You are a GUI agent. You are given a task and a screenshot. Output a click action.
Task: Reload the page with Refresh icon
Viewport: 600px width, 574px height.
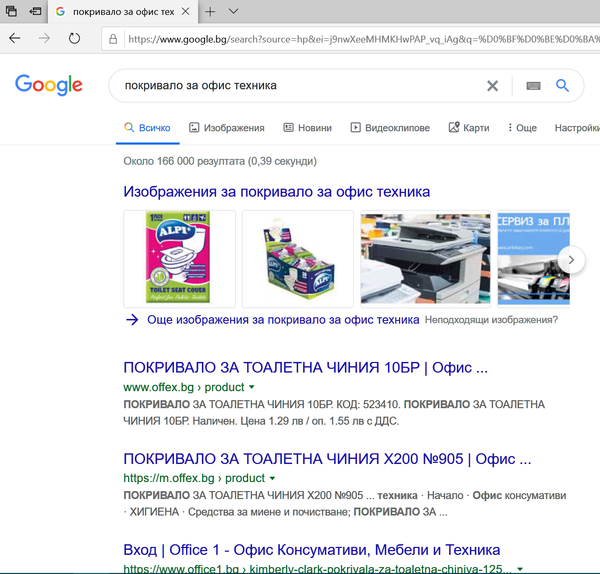point(74,38)
